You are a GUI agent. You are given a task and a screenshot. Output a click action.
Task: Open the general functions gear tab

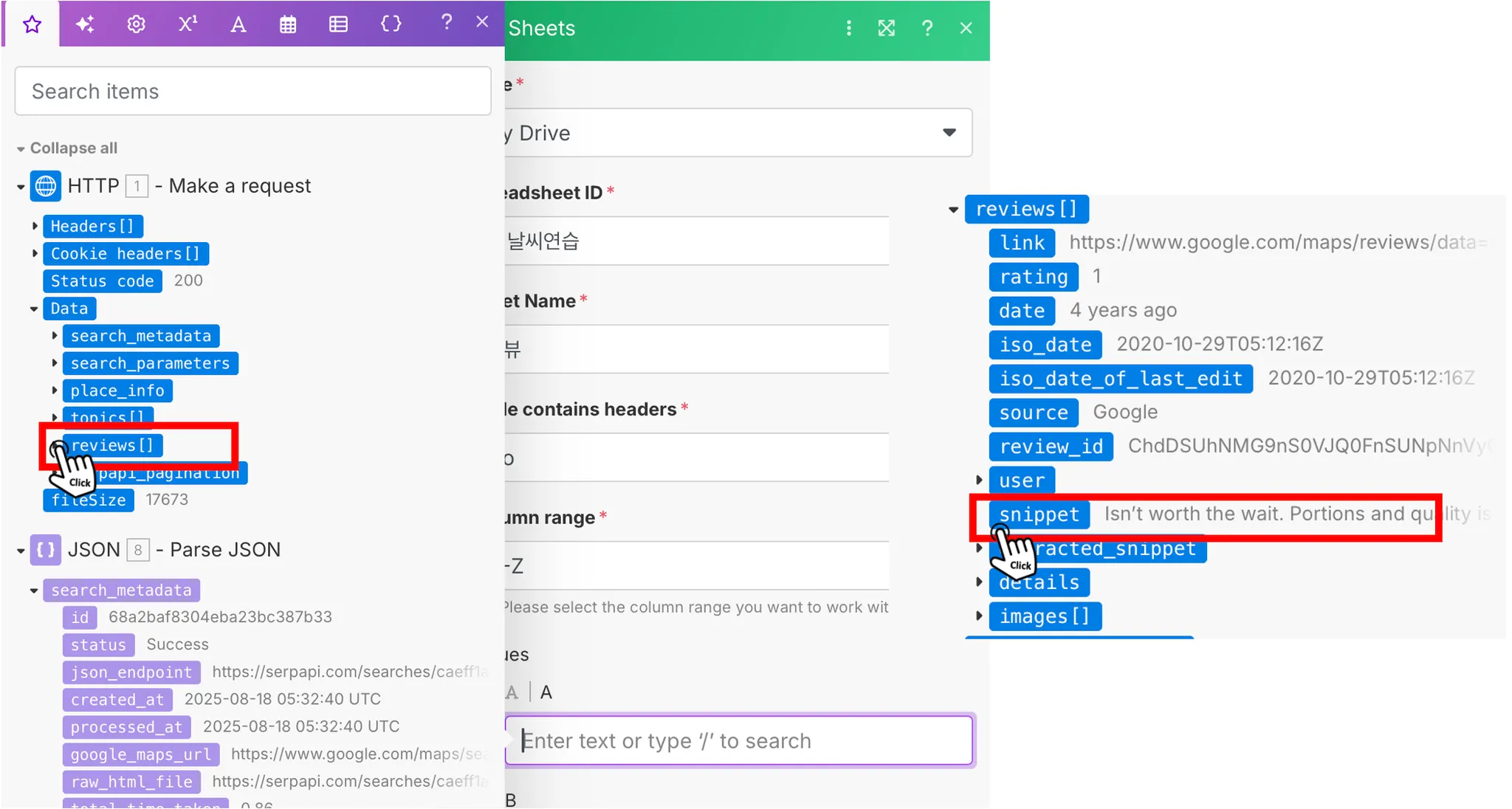pos(136,24)
